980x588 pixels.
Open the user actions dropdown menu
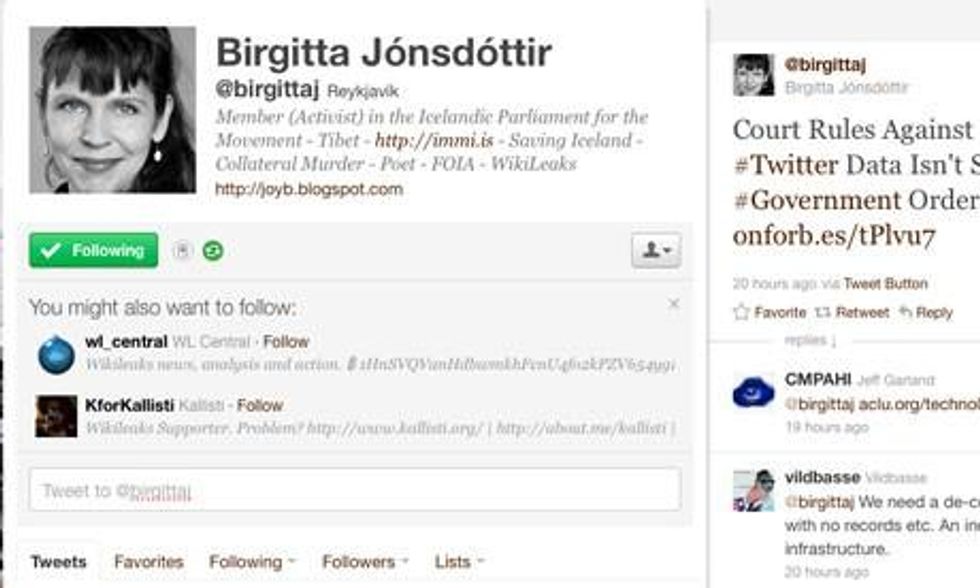[656, 250]
